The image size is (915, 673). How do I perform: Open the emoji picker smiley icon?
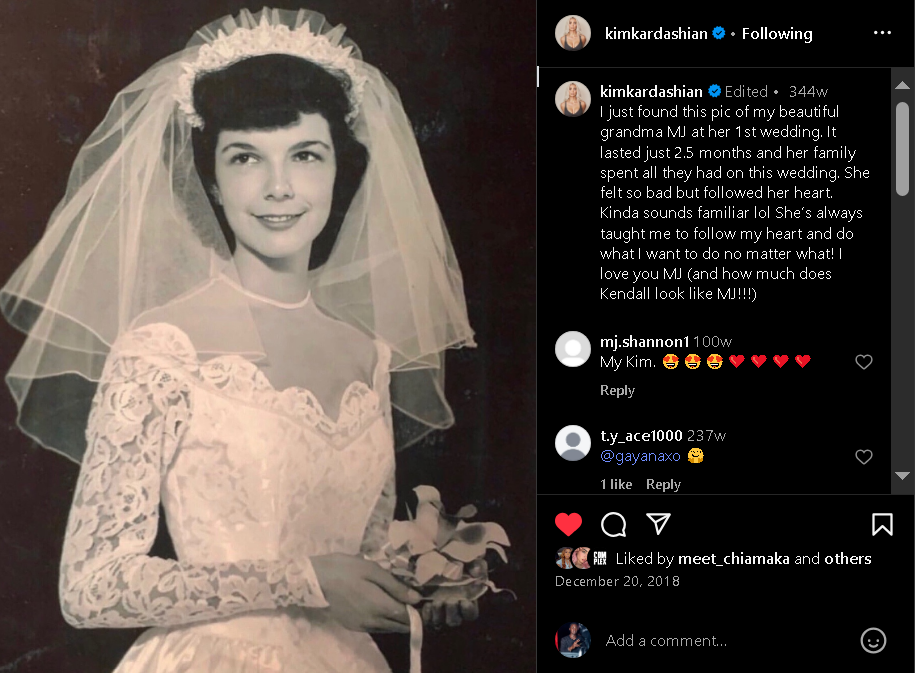(873, 640)
